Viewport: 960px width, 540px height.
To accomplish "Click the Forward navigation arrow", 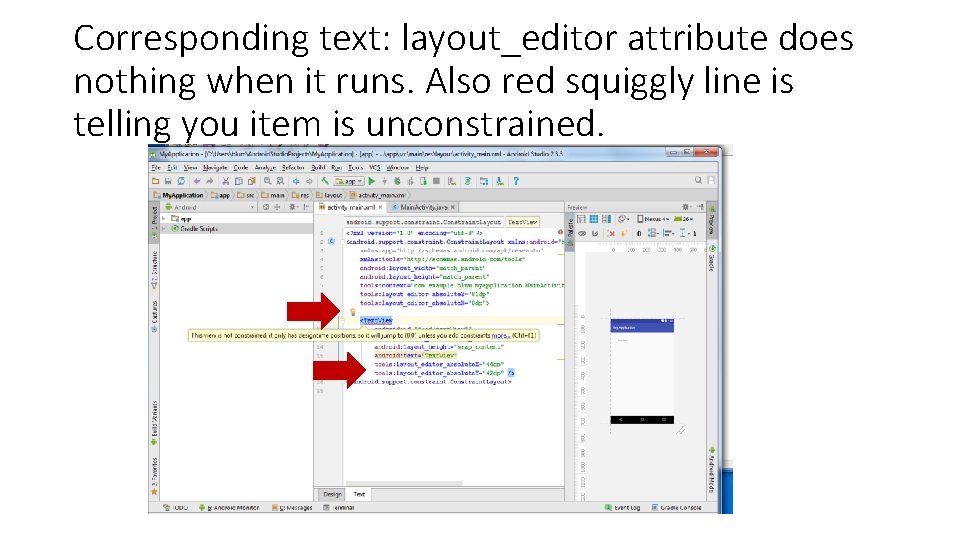I will [309, 181].
